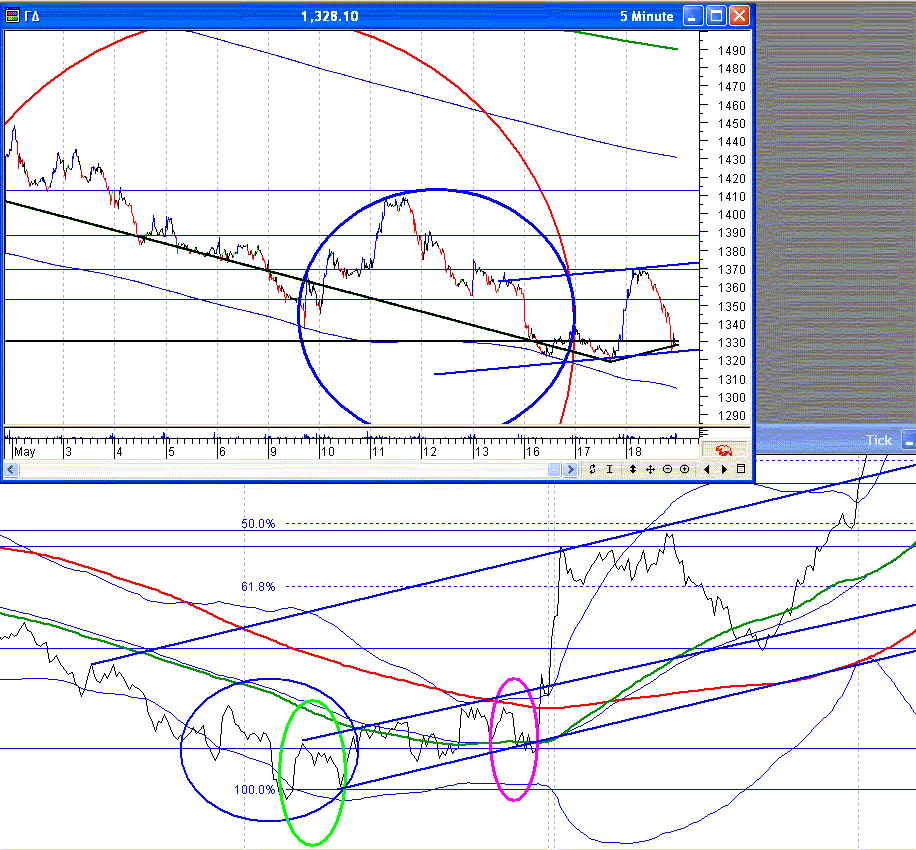This screenshot has width=916, height=850.
Task: Click the 5 Minute timeframe label
Action: pos(647,16)
